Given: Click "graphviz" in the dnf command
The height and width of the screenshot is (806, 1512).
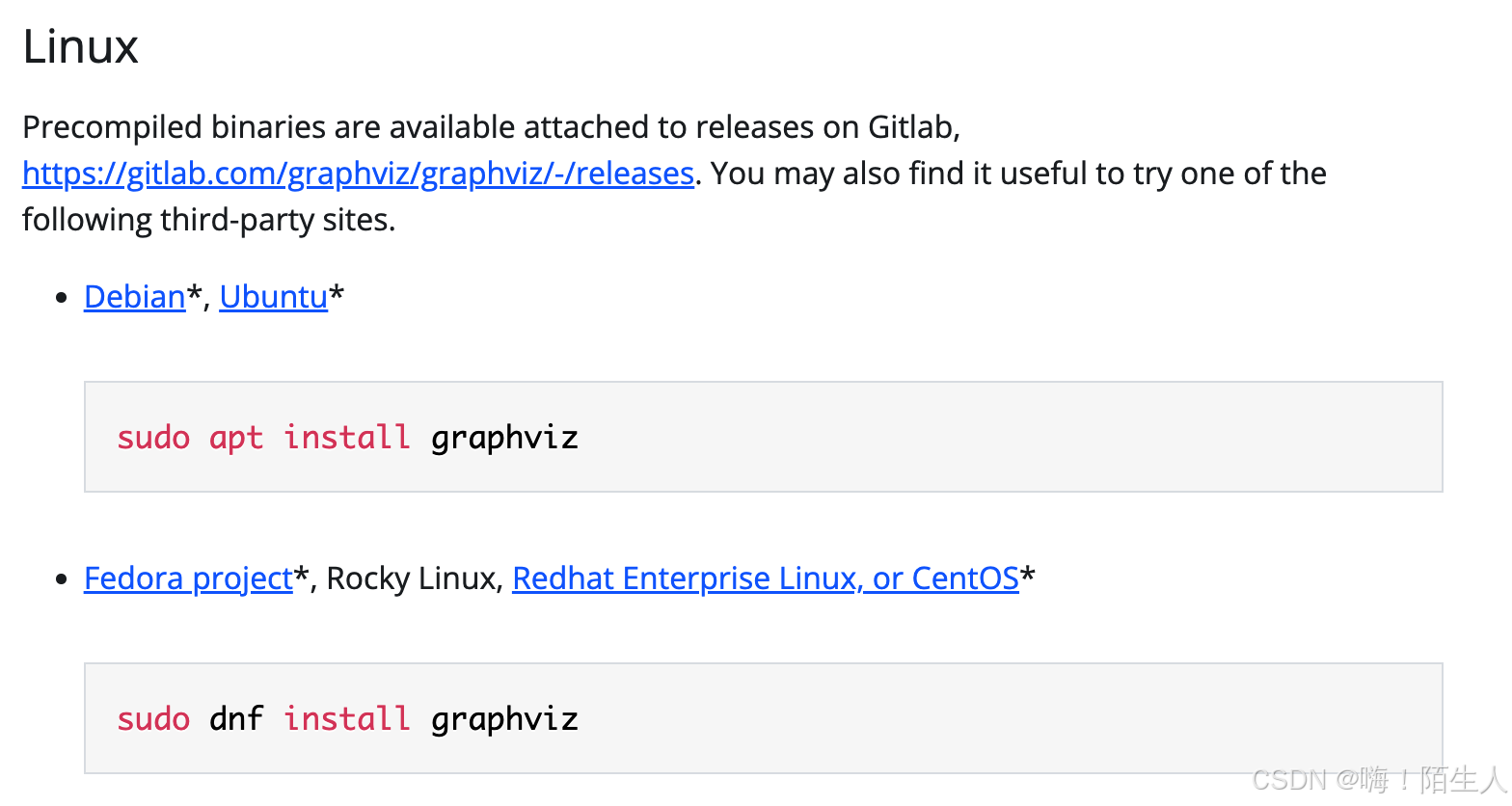Looking at the screenshot, I should coord(504,719).
